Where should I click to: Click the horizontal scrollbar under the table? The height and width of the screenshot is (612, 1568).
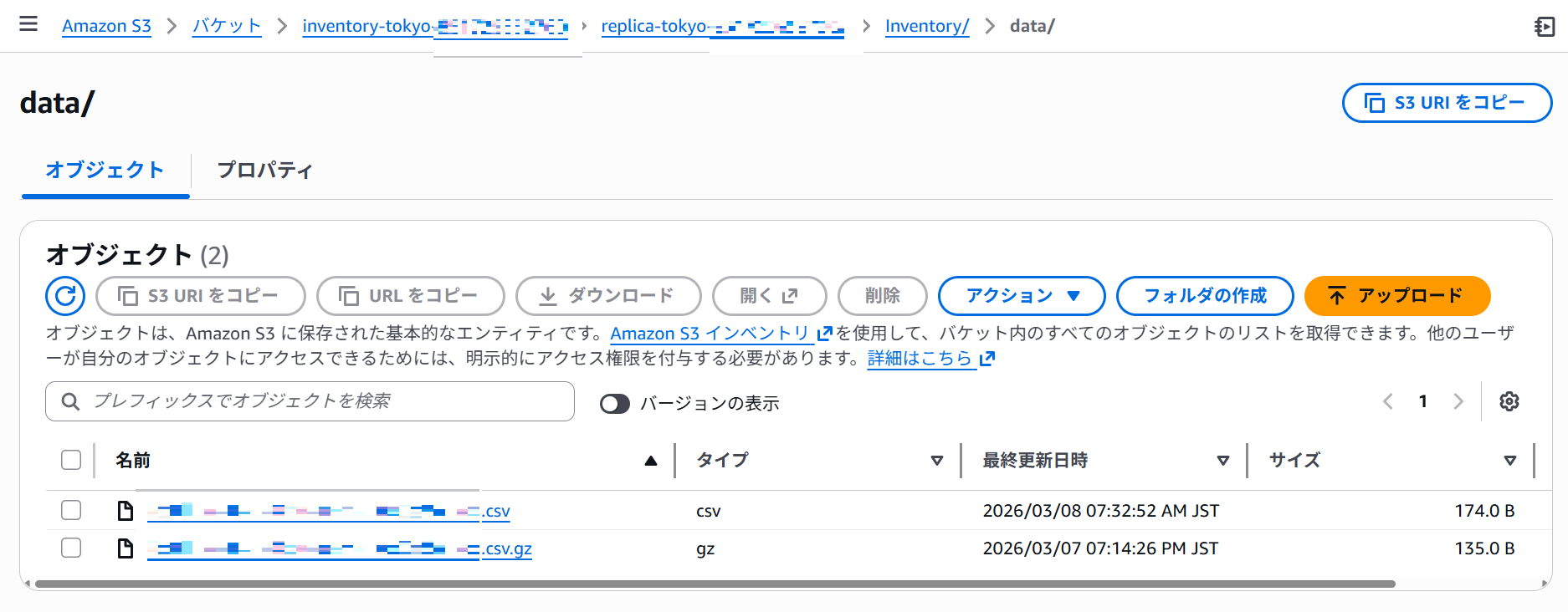coord(714,584)
